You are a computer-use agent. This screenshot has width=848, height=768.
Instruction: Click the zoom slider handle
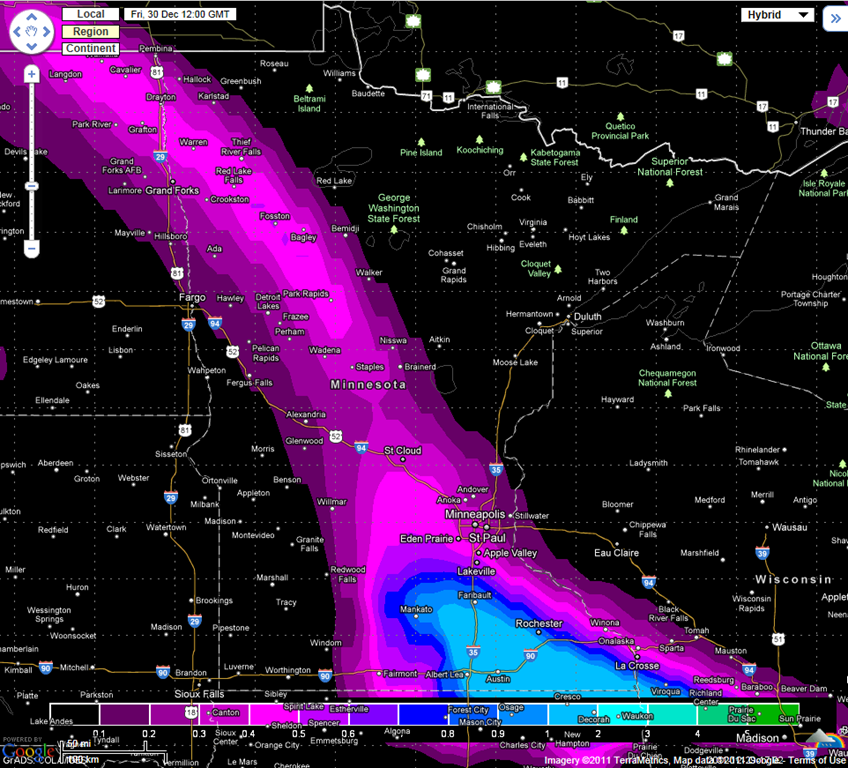click(x=31, y=186)
